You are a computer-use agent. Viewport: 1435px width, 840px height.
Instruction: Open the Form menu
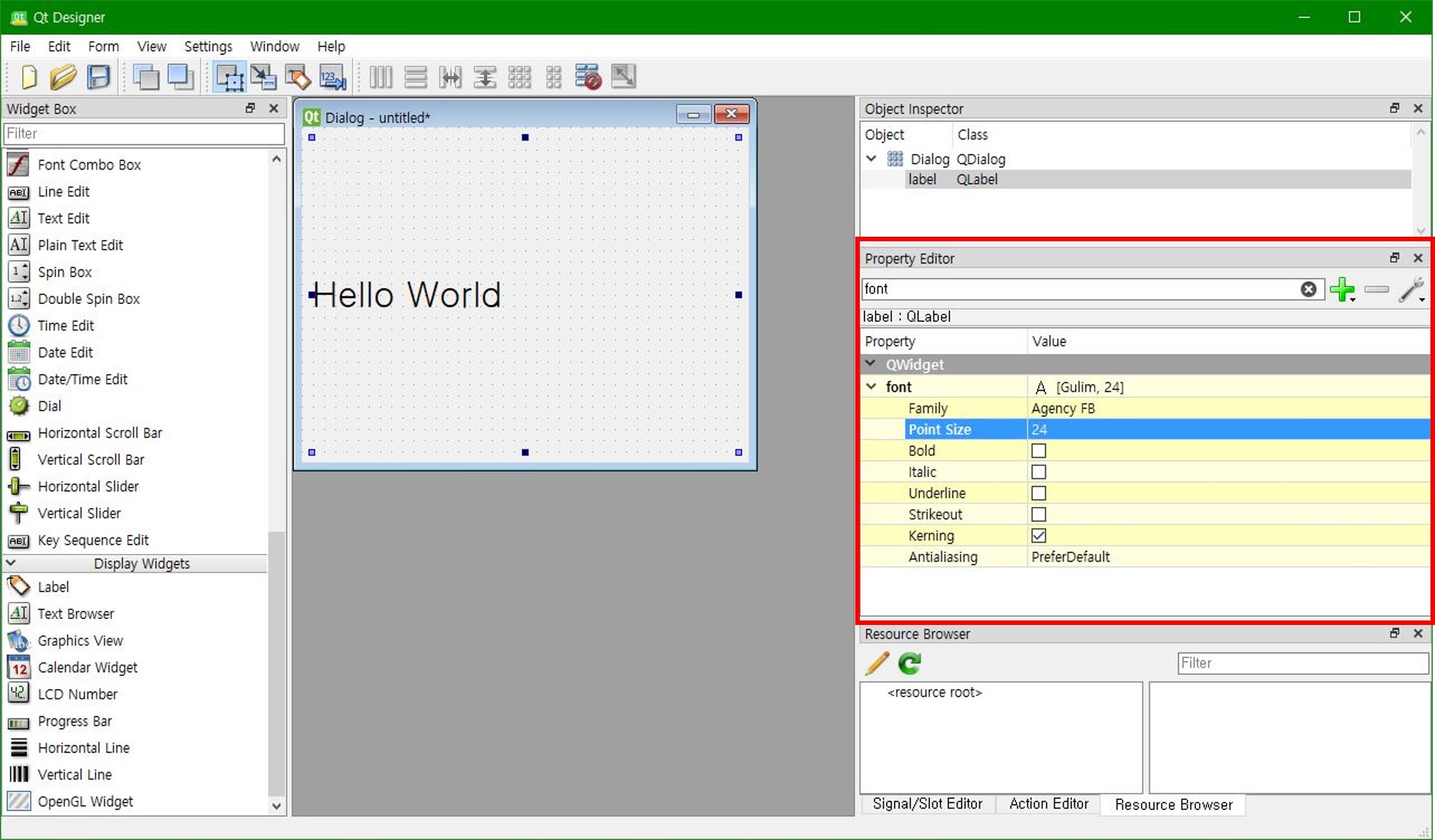pos(103,46)
